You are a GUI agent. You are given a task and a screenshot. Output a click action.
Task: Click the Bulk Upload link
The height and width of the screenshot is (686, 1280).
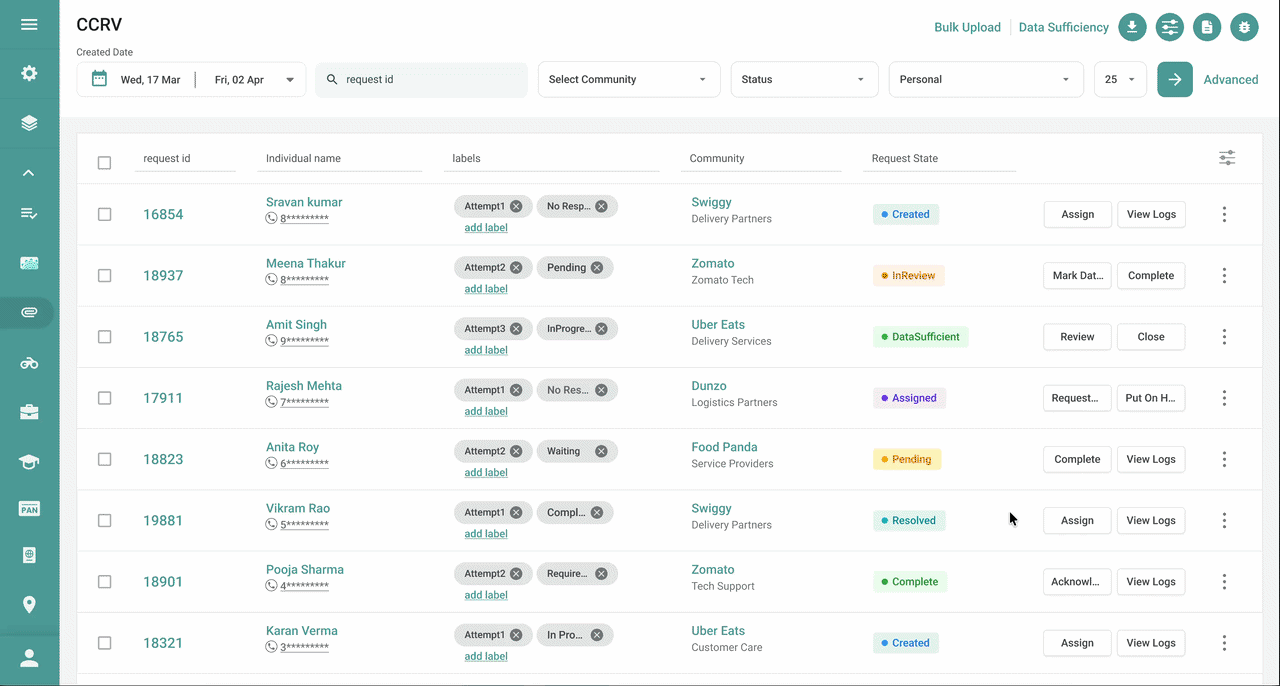pos(967,27)
